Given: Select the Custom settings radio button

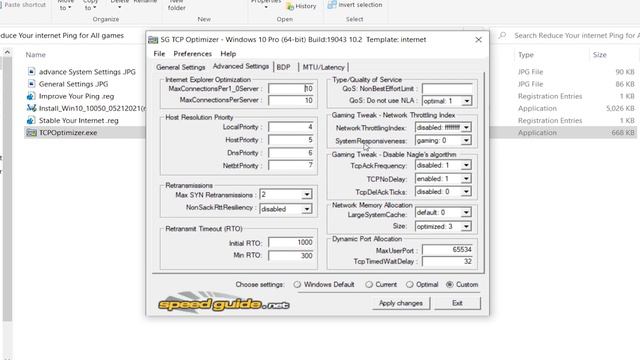Looking at the screenshot, I should click(x=449, y=284).
